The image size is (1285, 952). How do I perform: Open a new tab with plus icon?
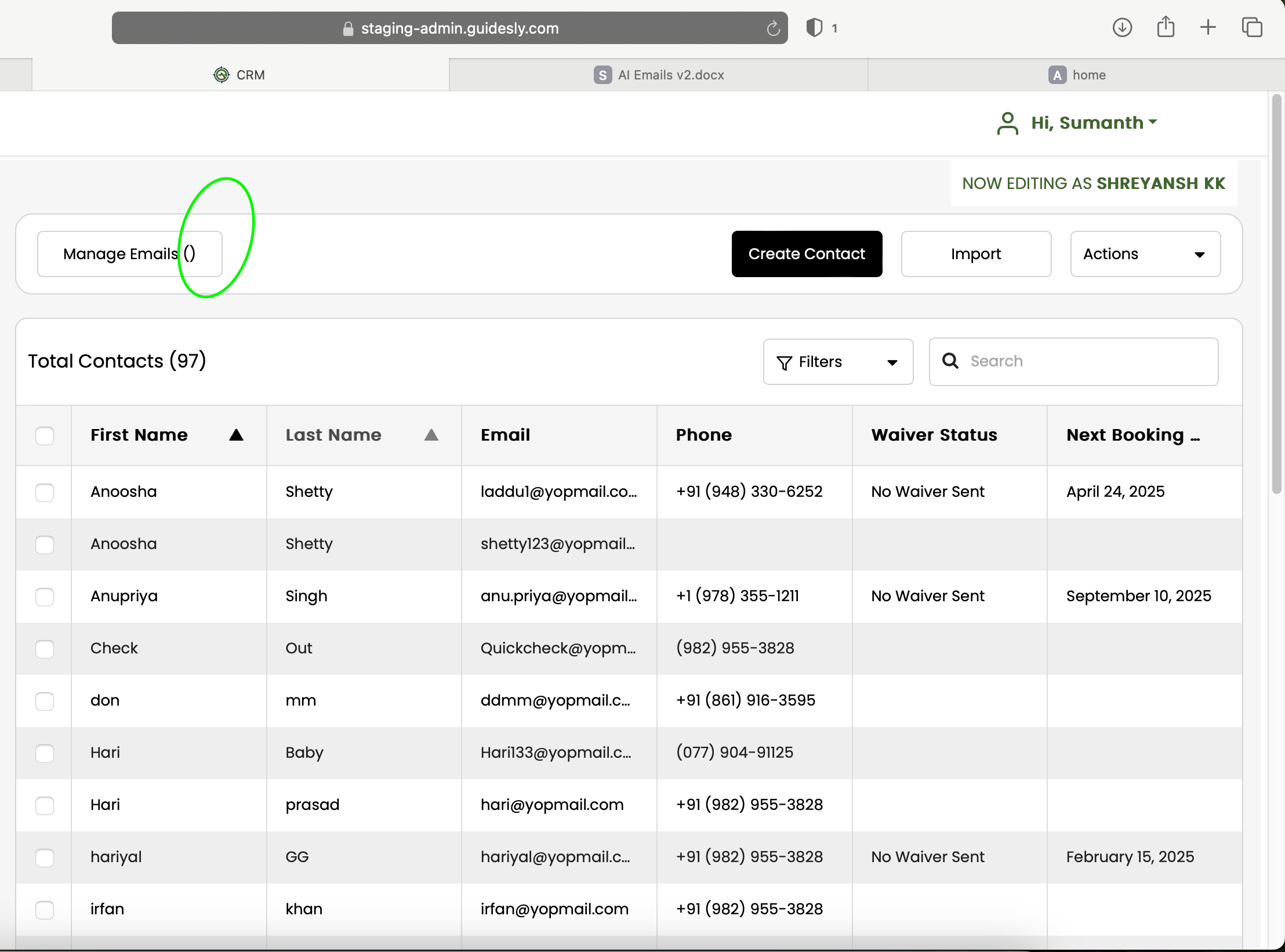tap(1208, 27)
